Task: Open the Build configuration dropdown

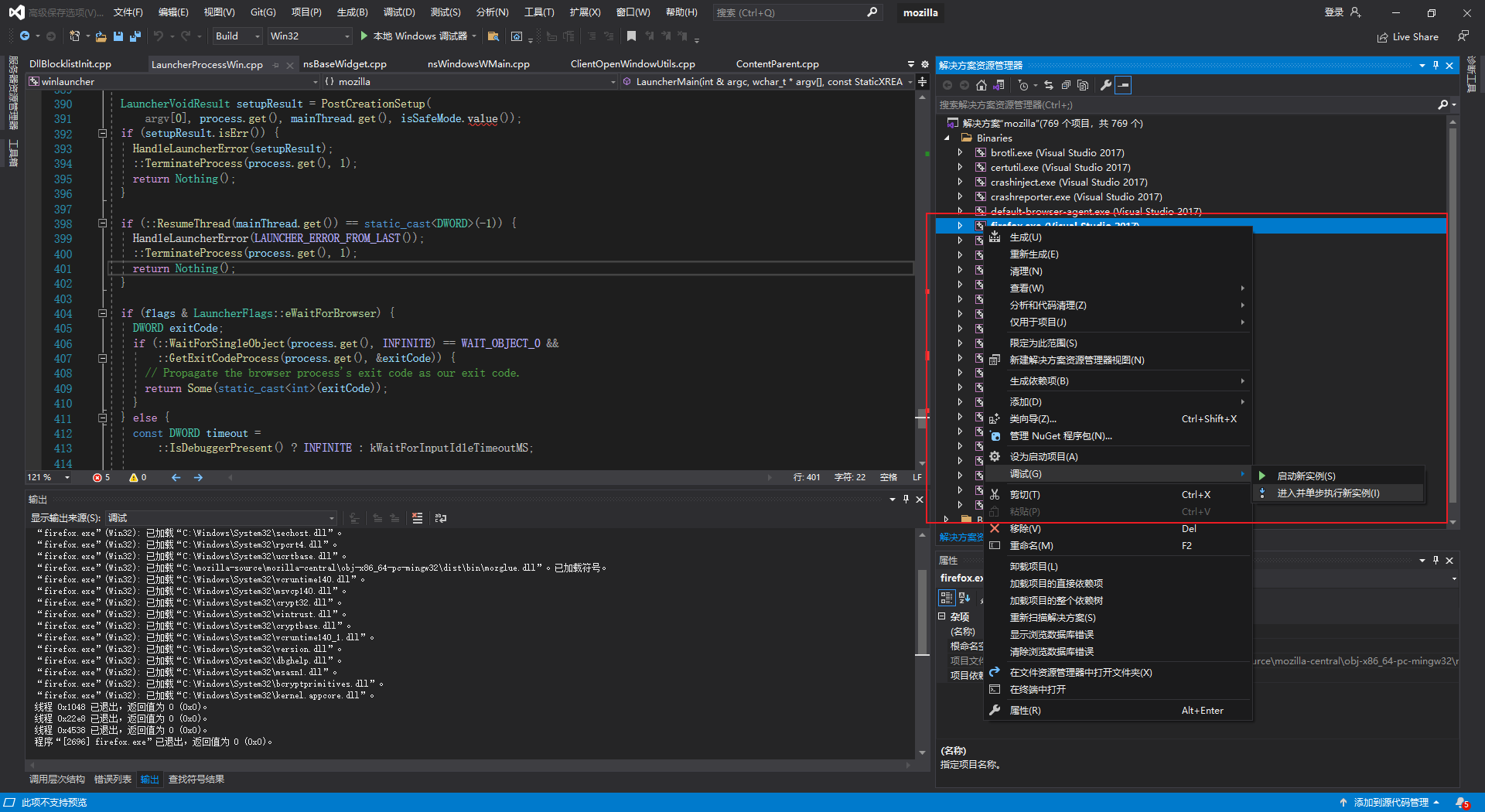Action: (x=237, y=36)
